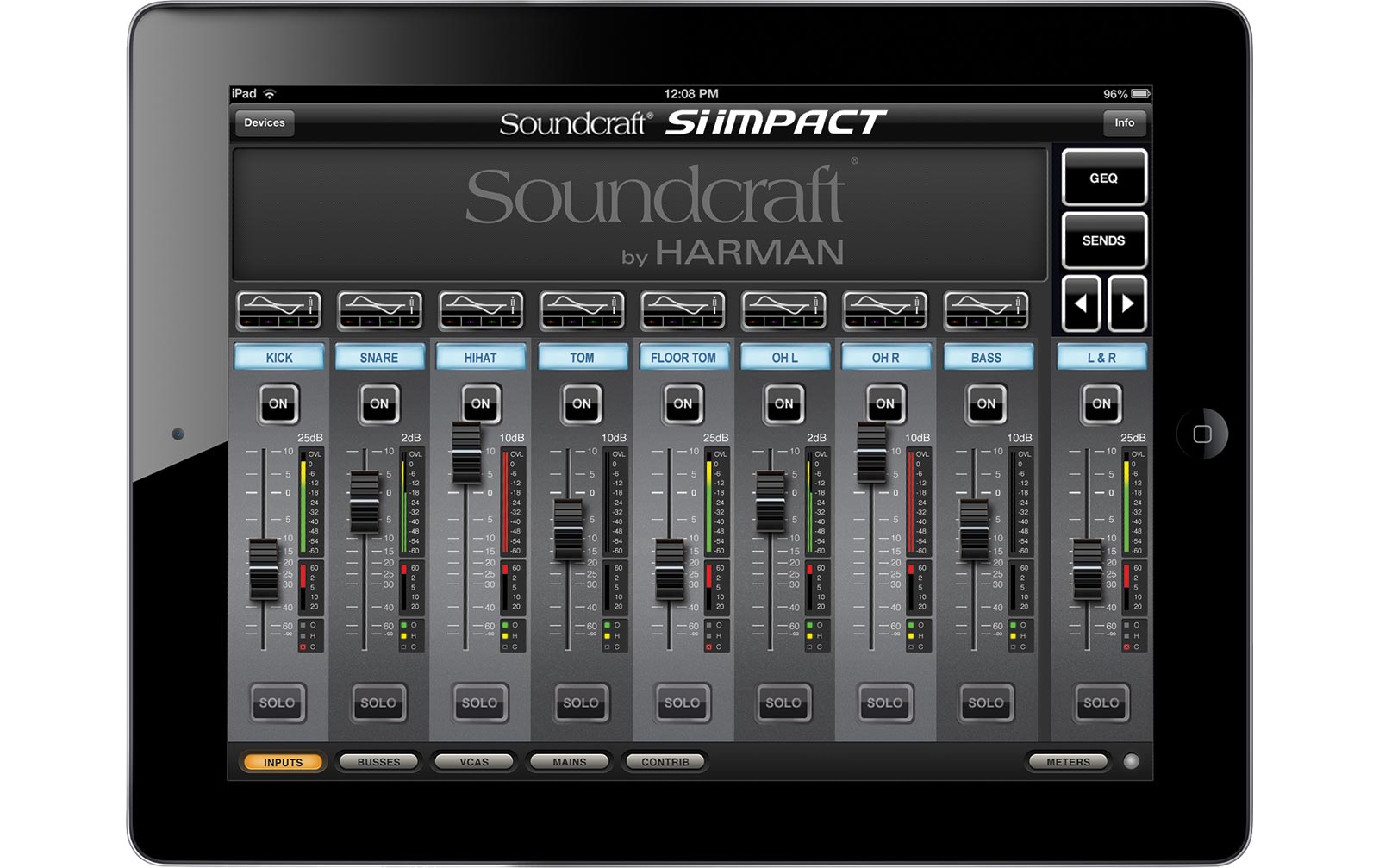Screen dimensions: 1379x868
Task: Solo the KICK channel
Action: (278, 703)
